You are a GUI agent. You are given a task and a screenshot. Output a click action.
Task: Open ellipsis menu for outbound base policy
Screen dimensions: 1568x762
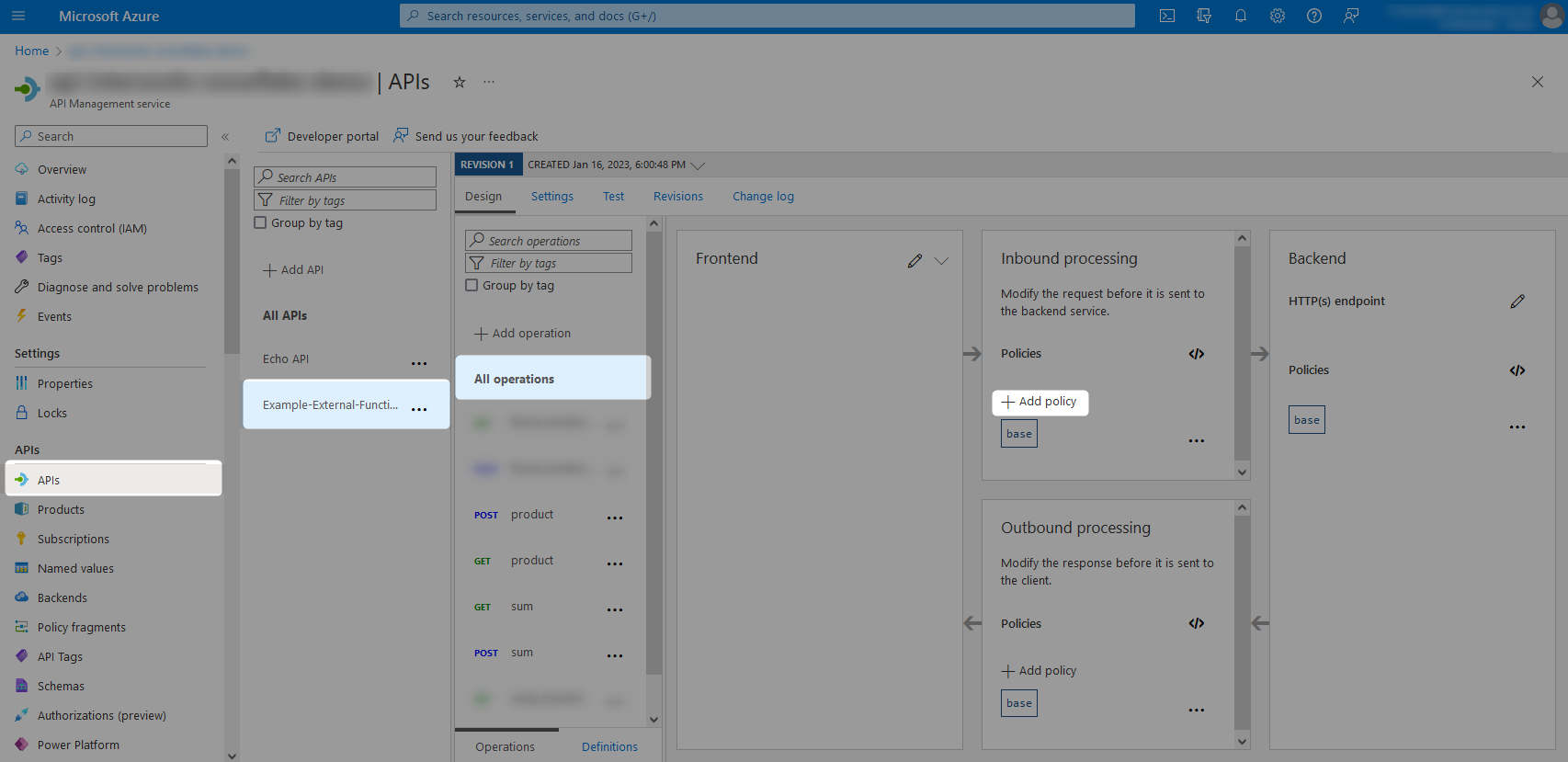coord(1197,711)
